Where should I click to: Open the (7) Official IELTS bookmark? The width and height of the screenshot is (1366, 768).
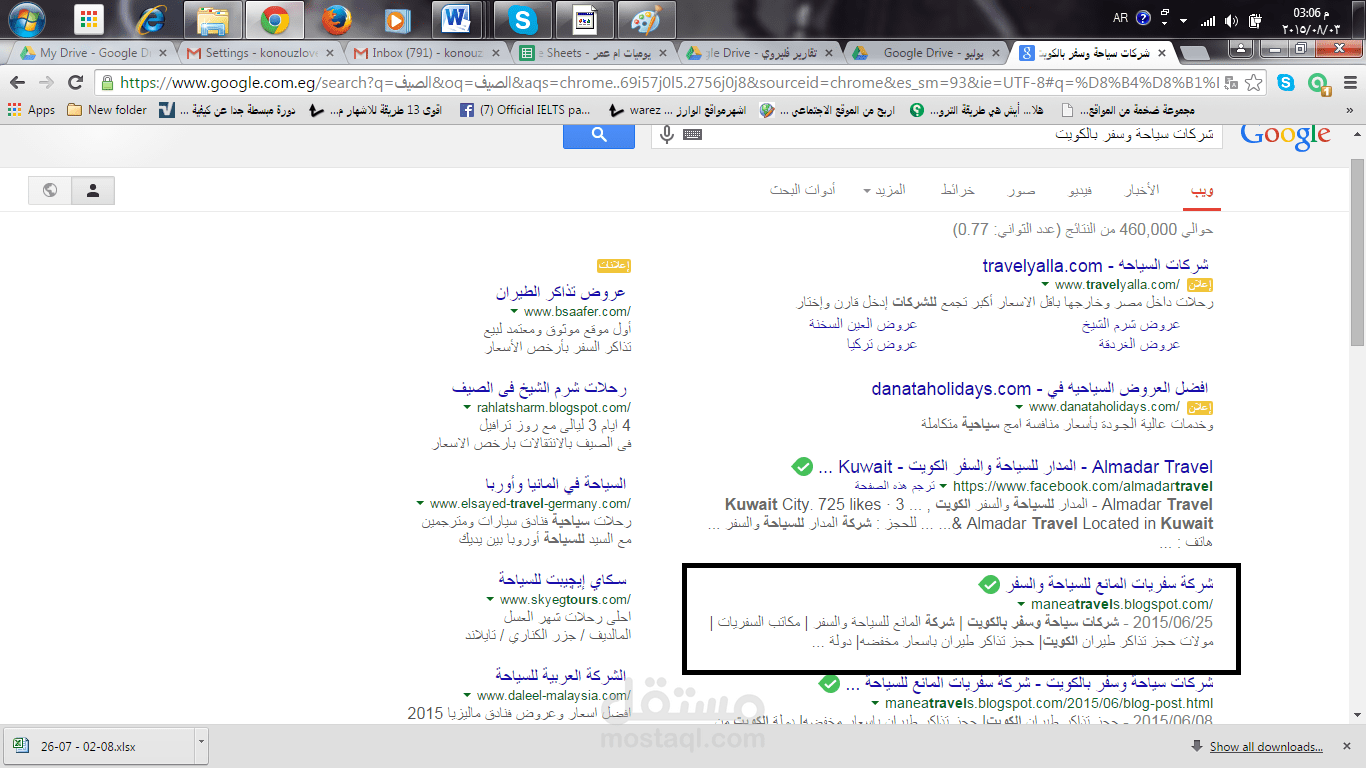pyautogui.click(x=525, y=110)
